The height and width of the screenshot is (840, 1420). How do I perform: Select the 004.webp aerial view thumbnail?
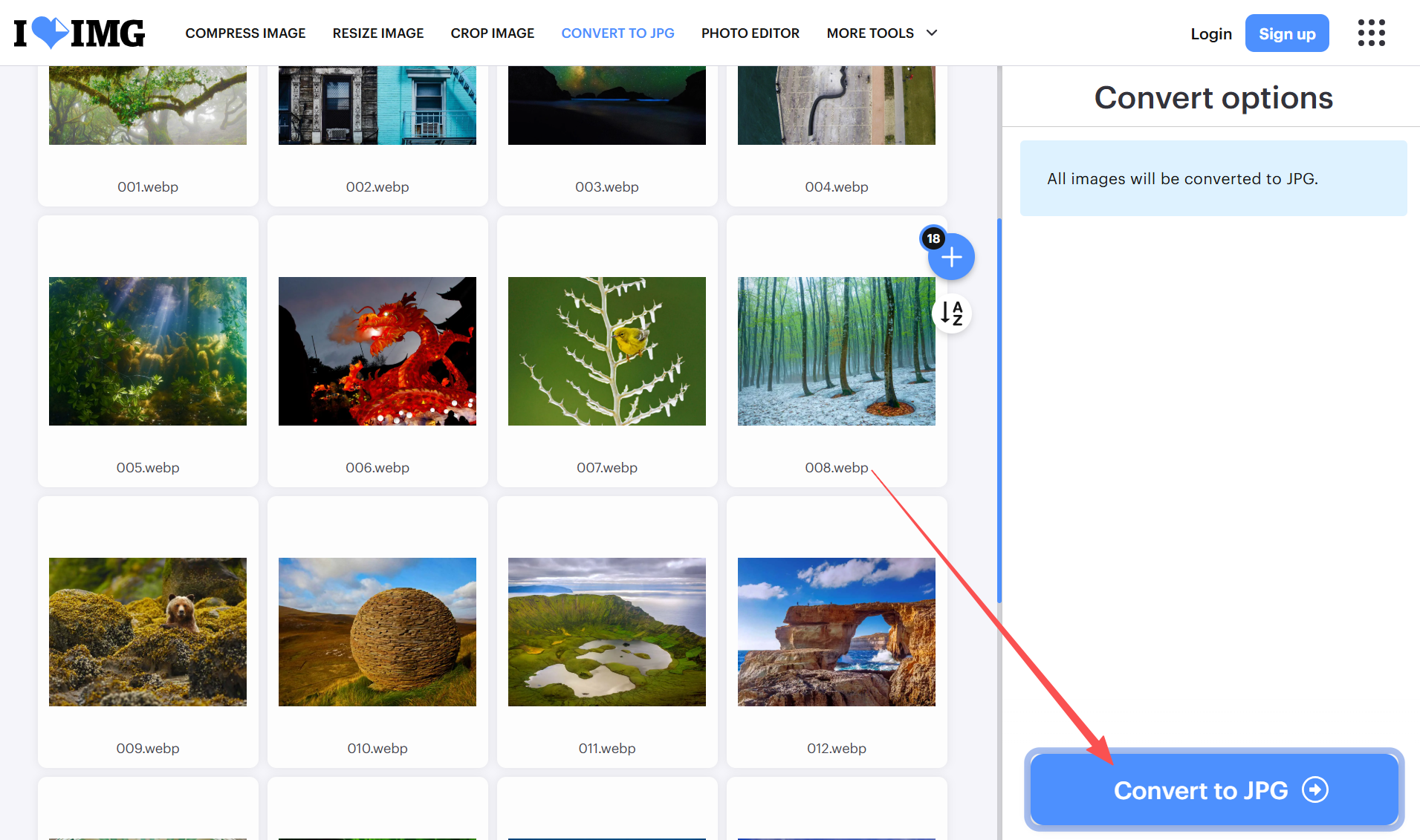[x=837, y=105]
